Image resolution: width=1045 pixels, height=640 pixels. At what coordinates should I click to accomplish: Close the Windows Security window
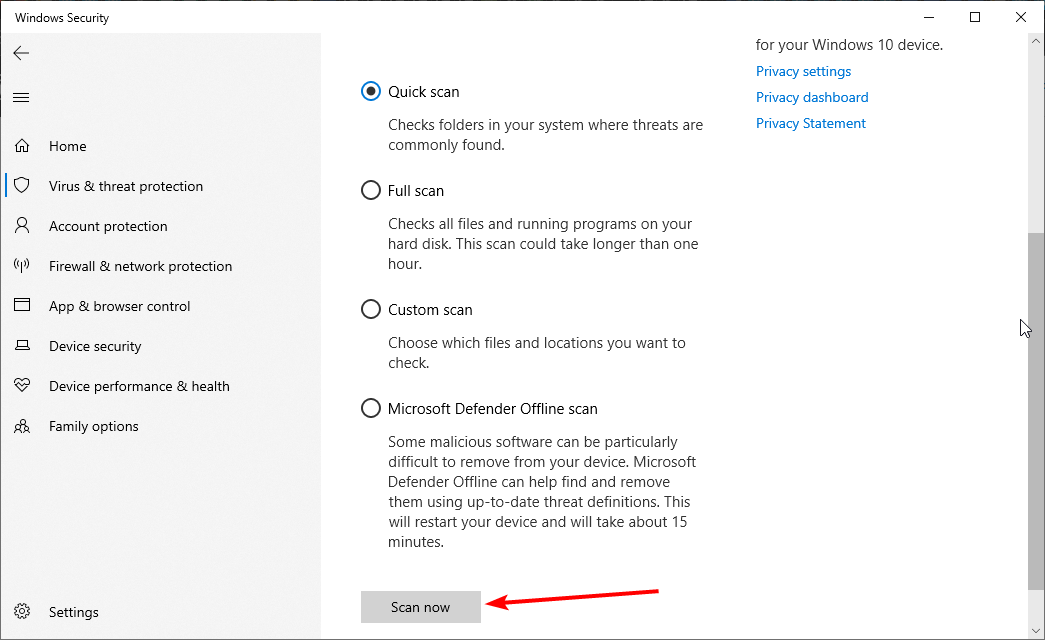coord(1020,17)
